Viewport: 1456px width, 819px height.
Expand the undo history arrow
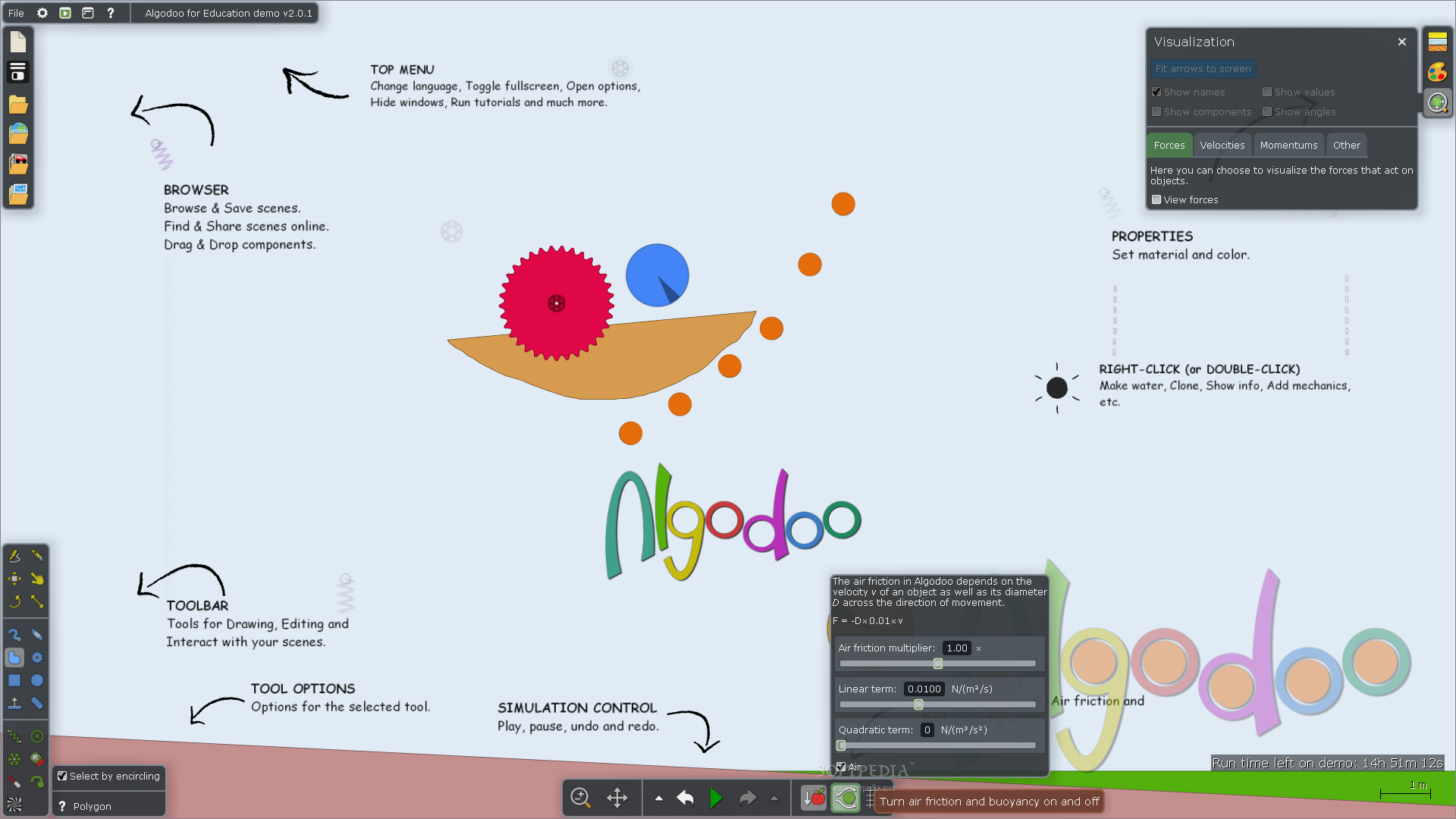click(x=659, y=798)
